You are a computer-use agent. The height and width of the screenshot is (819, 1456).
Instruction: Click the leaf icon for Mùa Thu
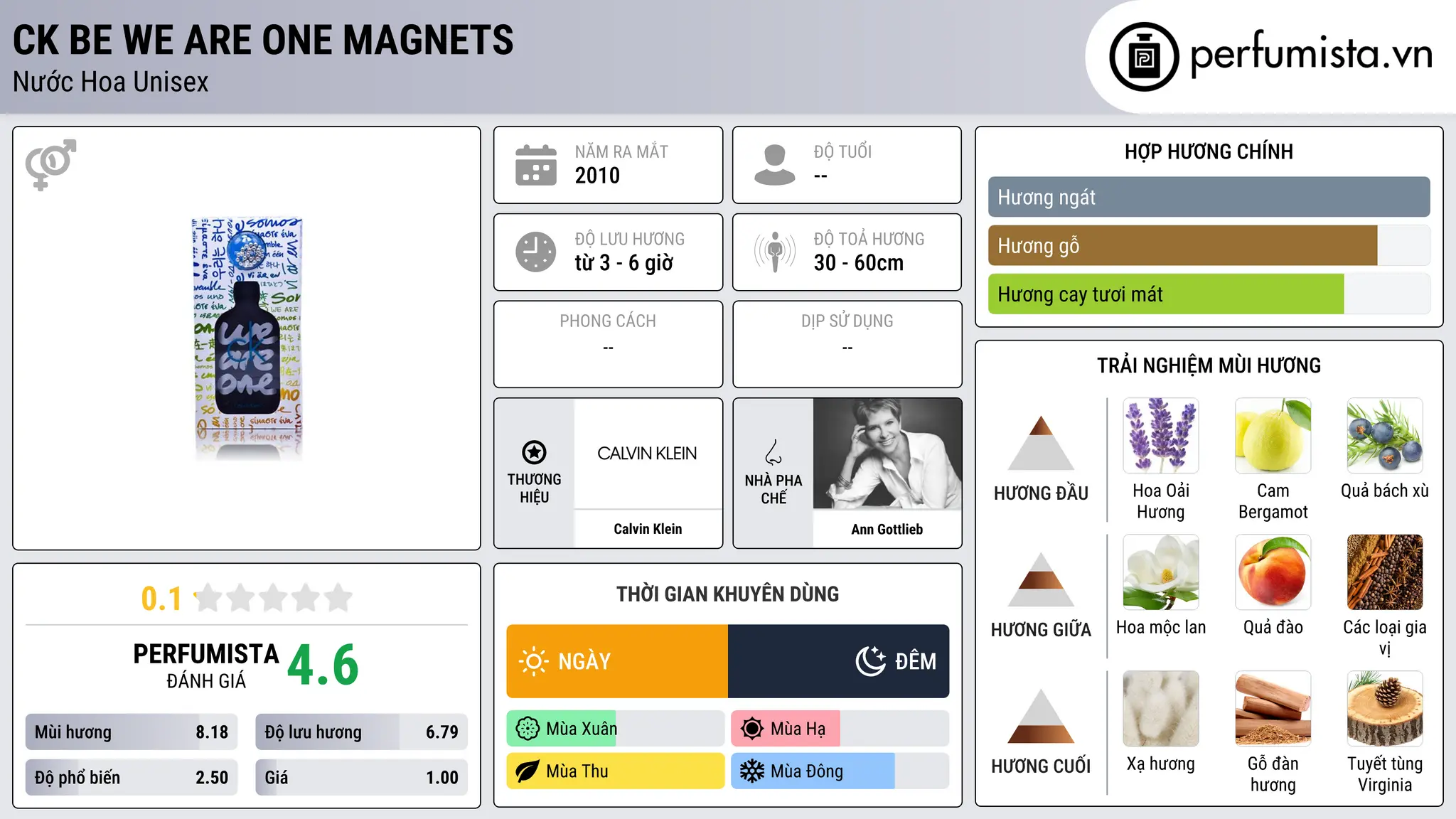tap(528, 771)
